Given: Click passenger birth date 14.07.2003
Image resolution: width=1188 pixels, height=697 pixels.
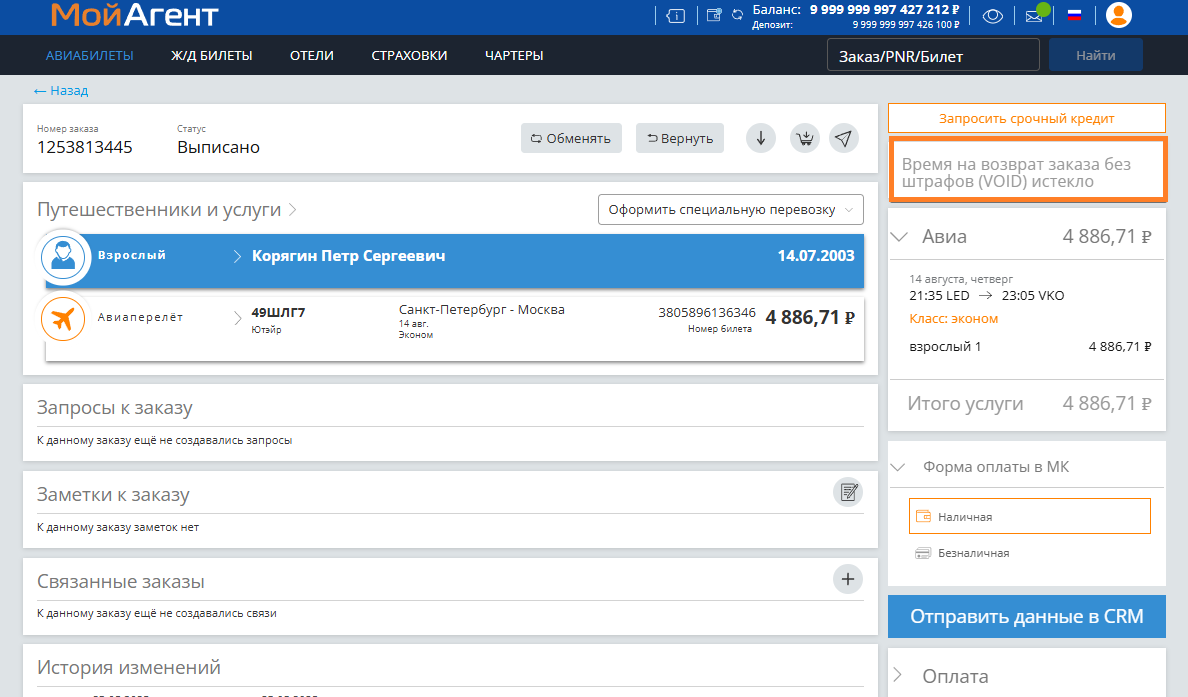Looking at the screenshot, I should (x=816, y=256).
